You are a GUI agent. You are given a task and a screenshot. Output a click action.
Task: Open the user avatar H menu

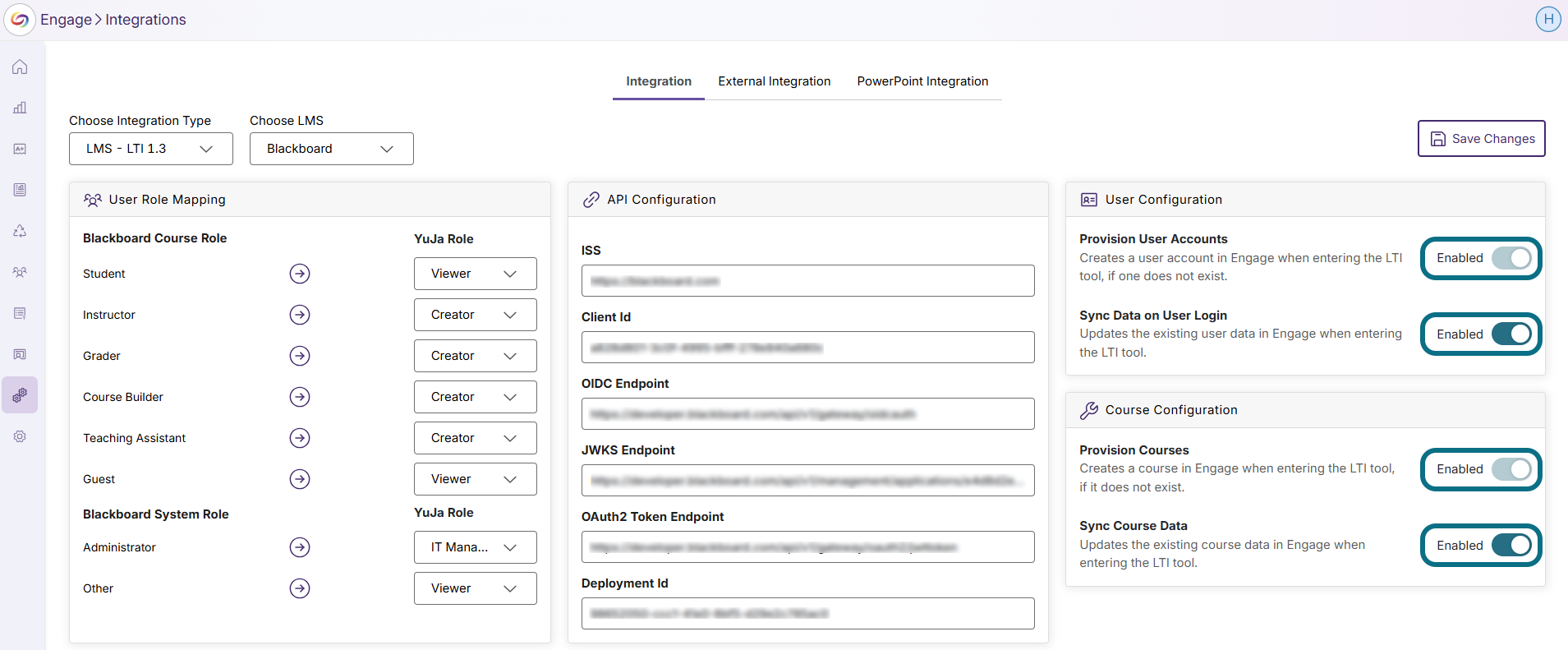tap(1548, 19)
